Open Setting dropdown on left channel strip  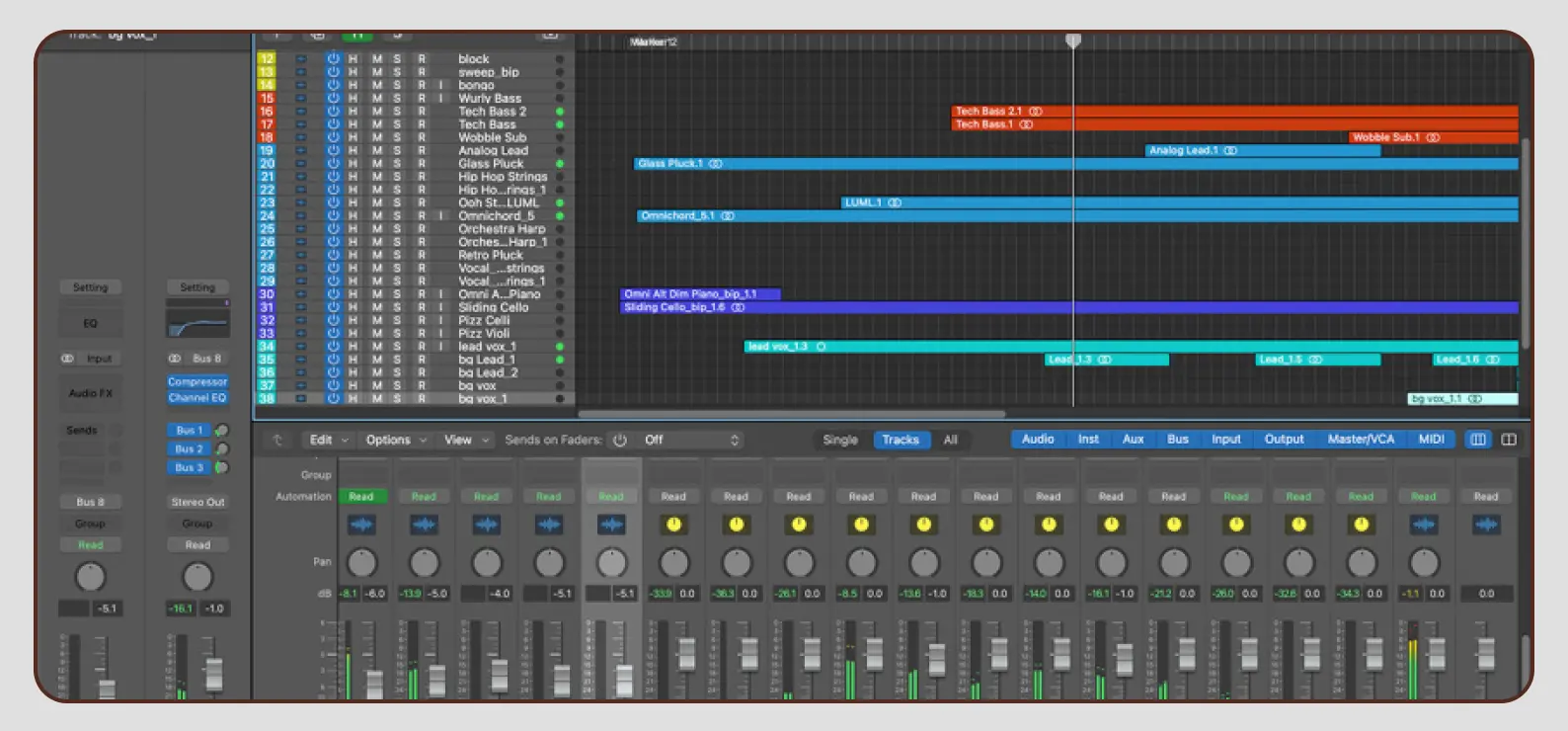(x=90, y=287)
